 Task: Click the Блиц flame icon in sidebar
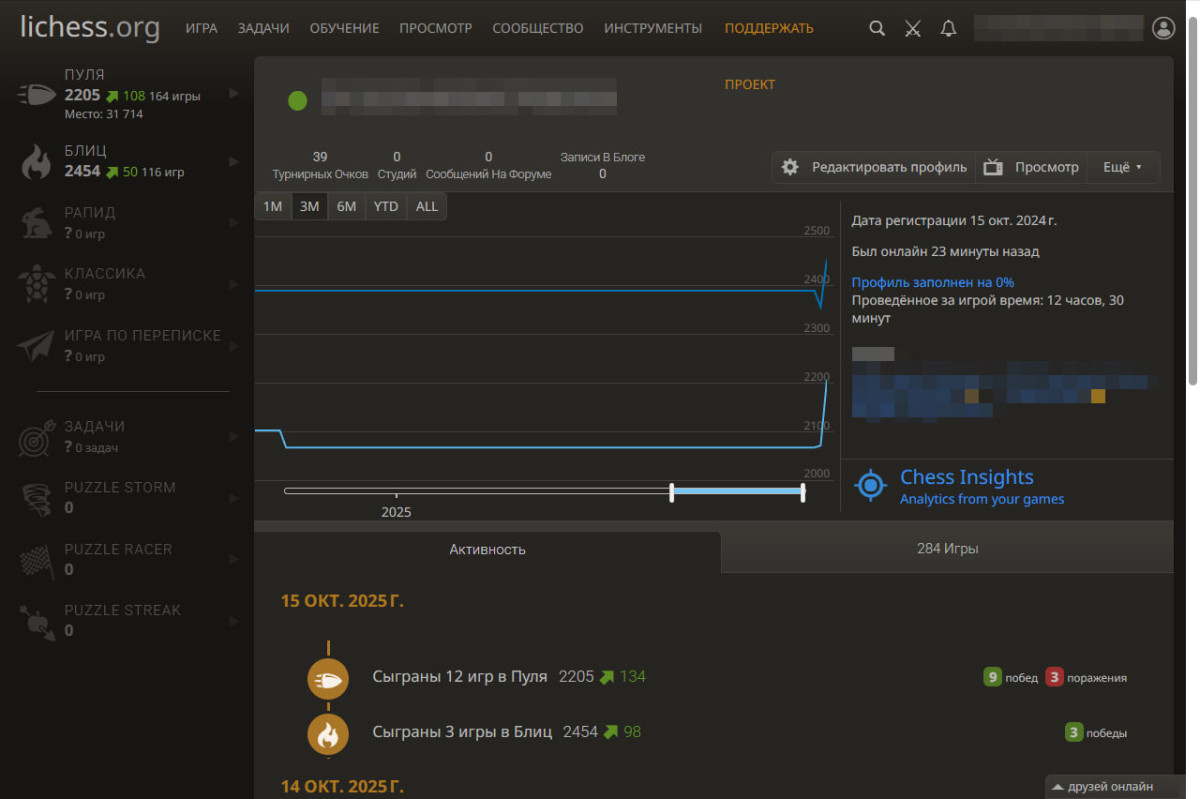pyautogui.click(x=38, y=161)
